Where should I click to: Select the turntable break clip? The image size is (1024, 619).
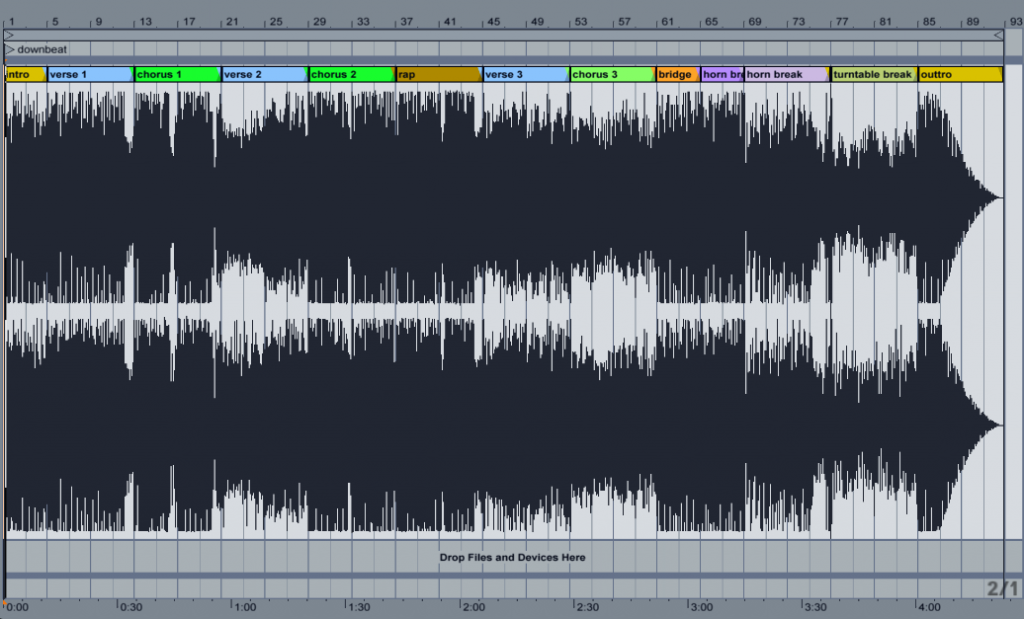(x=874, y=74)
